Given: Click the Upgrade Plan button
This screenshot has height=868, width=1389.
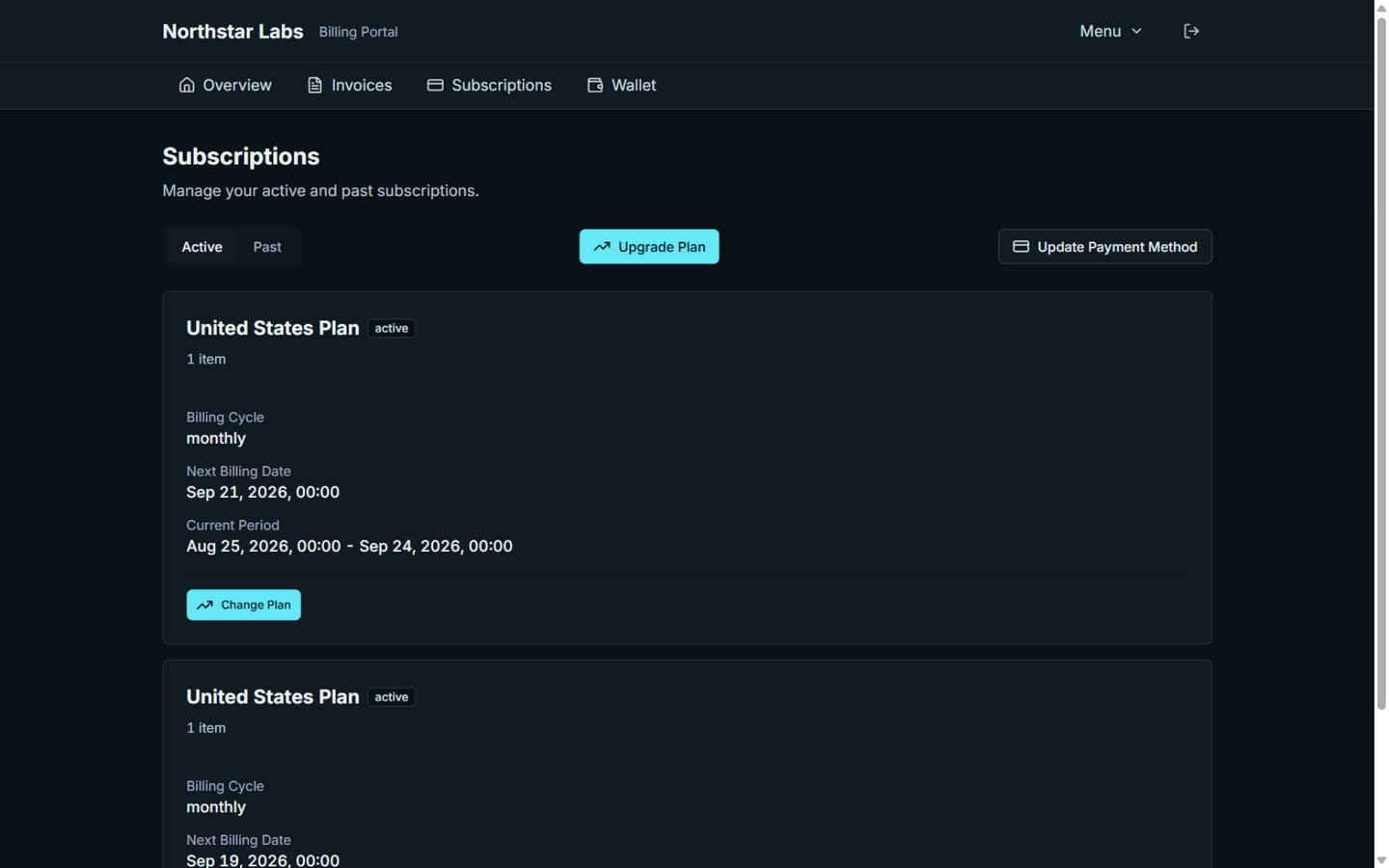Looking at the screenshot, I should click(x=649, y=247).
